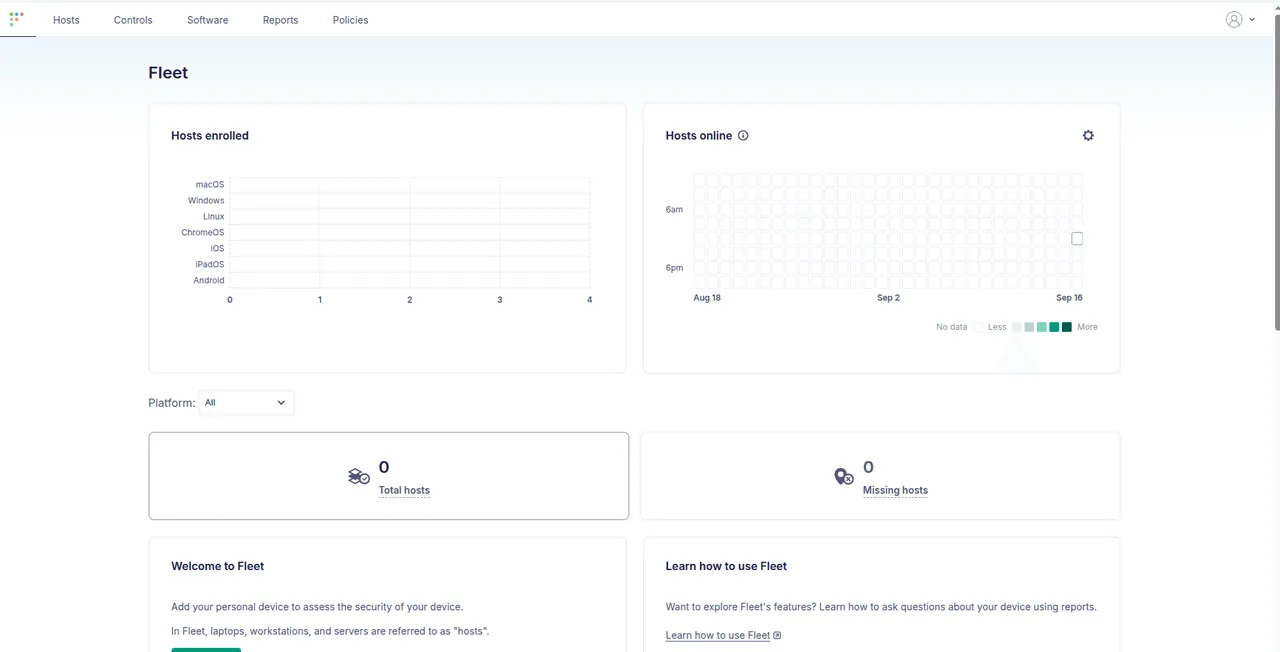Open Hosts online settings gear
This screenshot has height=652, width=1280.
click(x=1088, y=135)
